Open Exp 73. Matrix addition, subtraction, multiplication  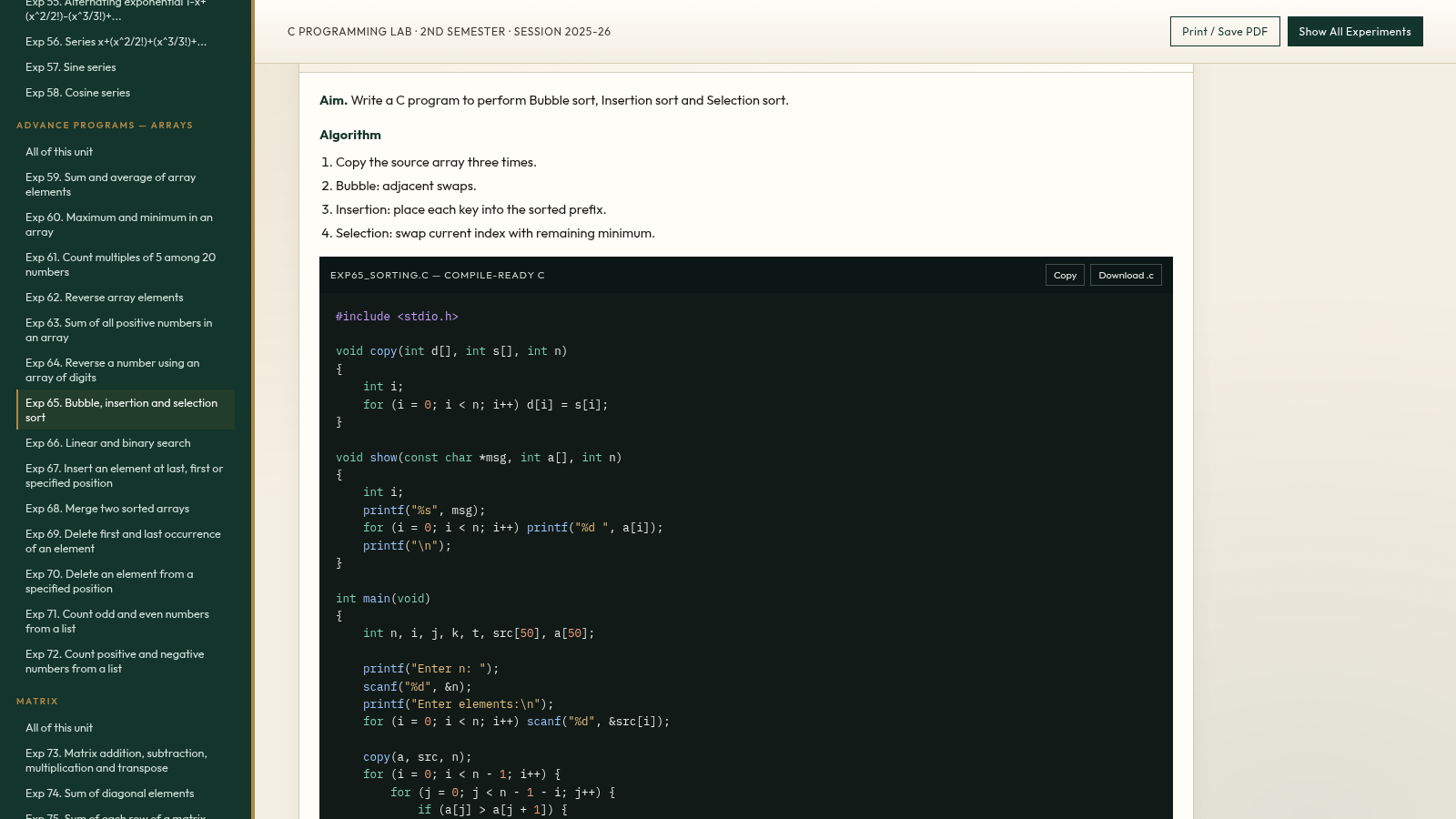[126, 761]
